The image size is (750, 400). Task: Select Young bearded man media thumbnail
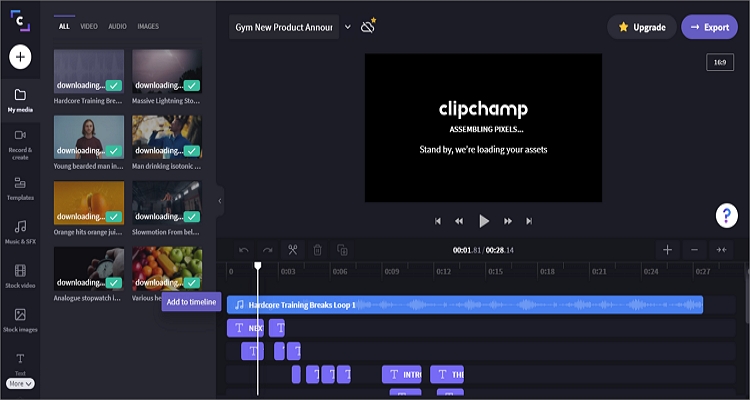[x=88, y=137]
